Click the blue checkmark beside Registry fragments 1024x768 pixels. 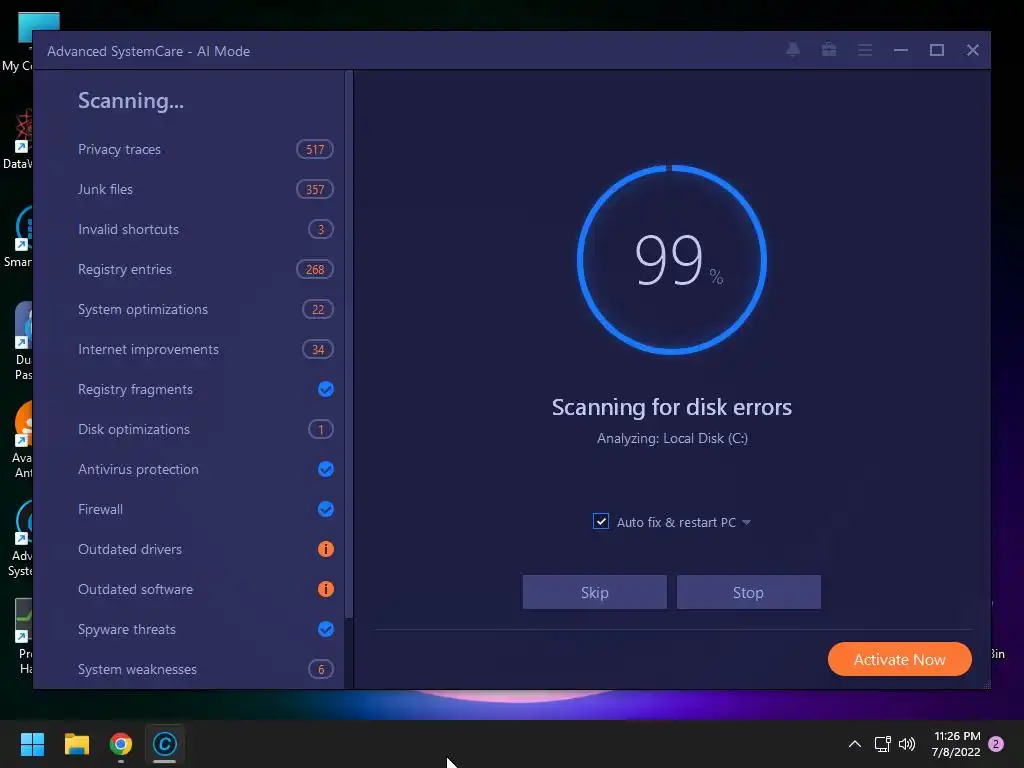[325, 389]
